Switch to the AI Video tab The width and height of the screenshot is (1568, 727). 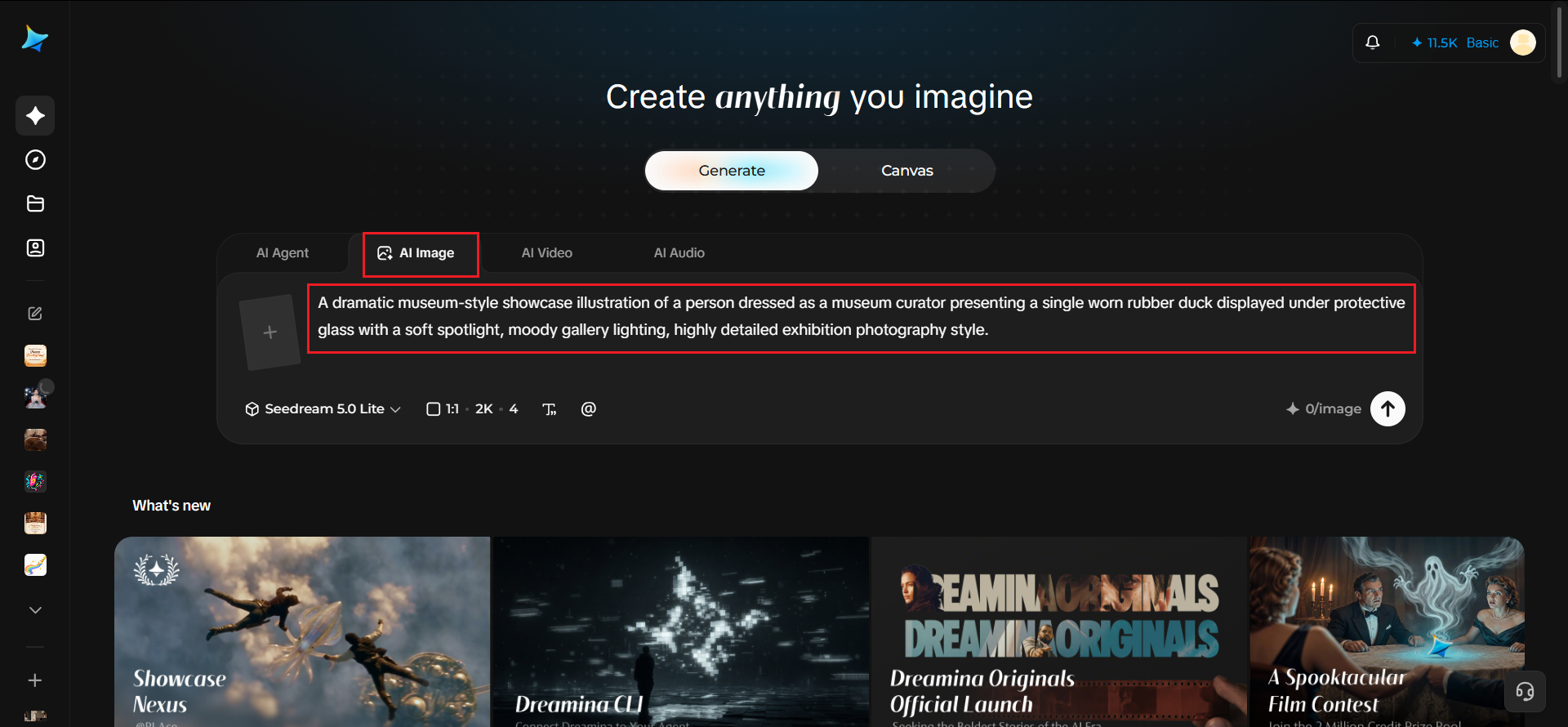point(547,253)
